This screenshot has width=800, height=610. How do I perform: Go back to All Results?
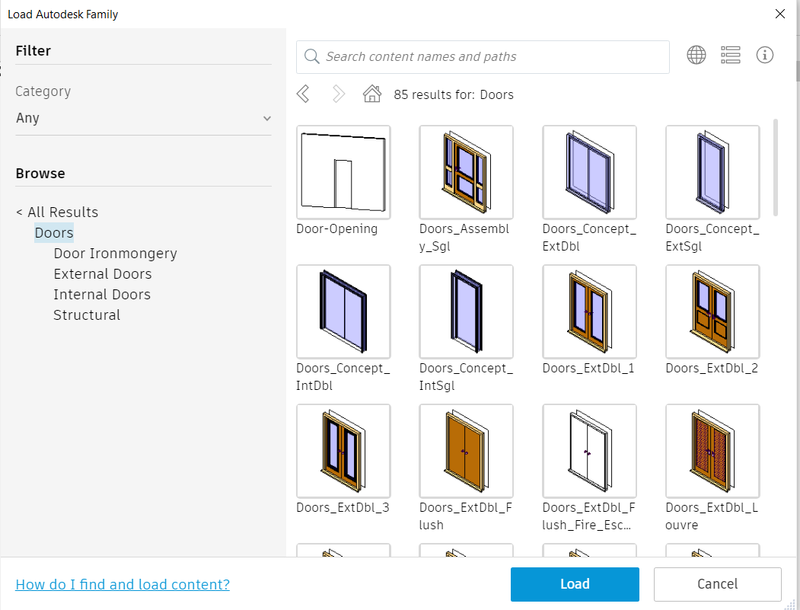point(57,212)
